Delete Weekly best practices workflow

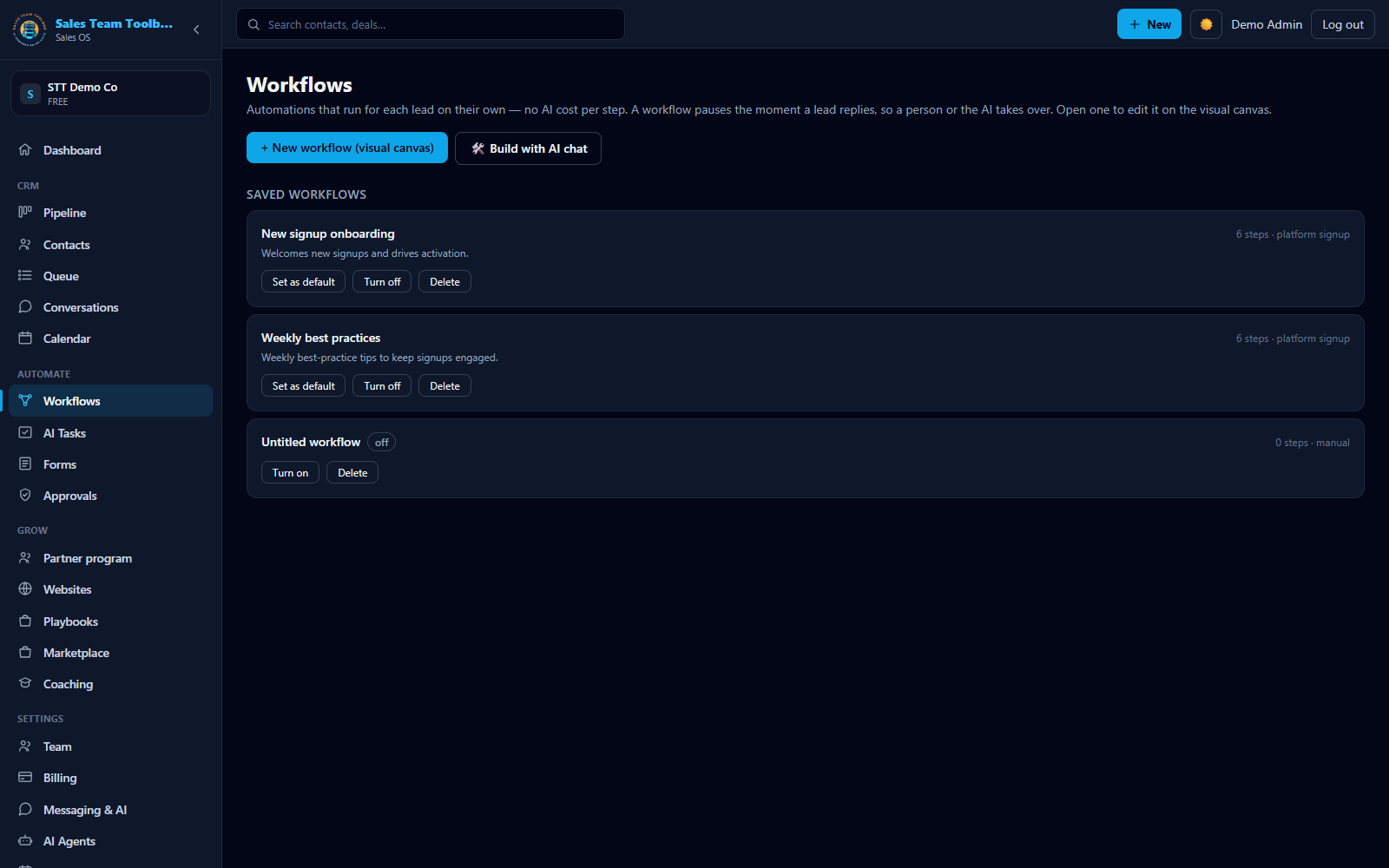point(444,385)
